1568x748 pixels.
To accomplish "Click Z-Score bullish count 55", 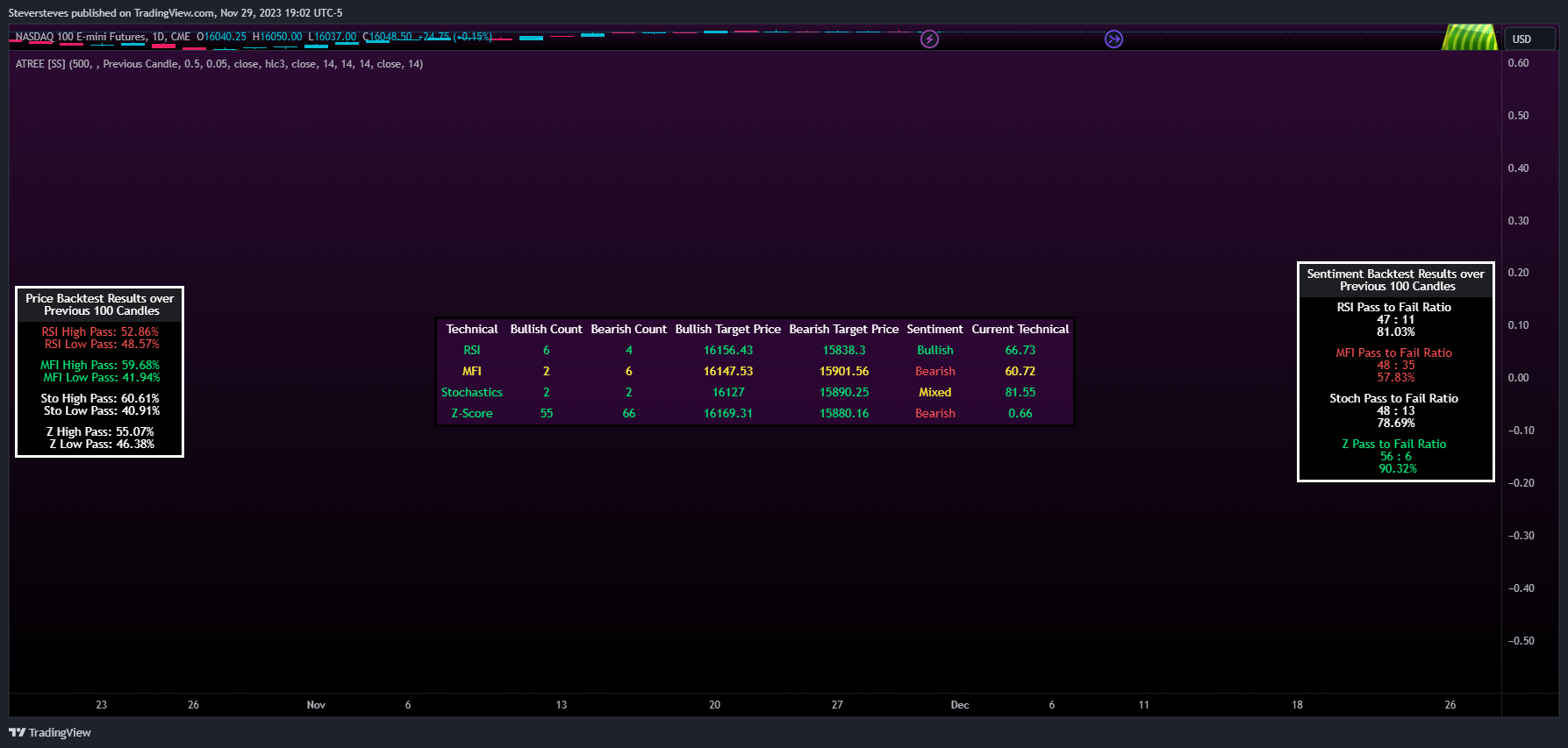I will [x=547, y=413].
